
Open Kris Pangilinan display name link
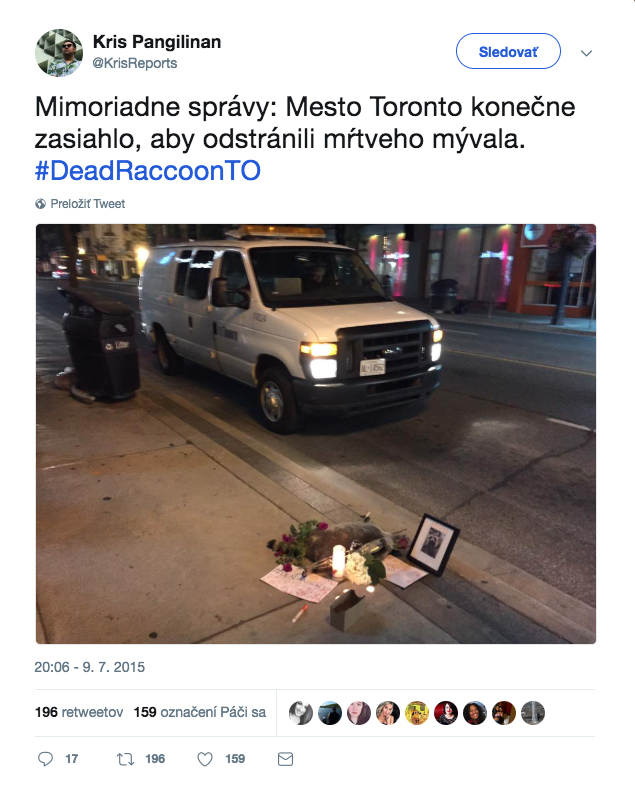click(157, 42)
